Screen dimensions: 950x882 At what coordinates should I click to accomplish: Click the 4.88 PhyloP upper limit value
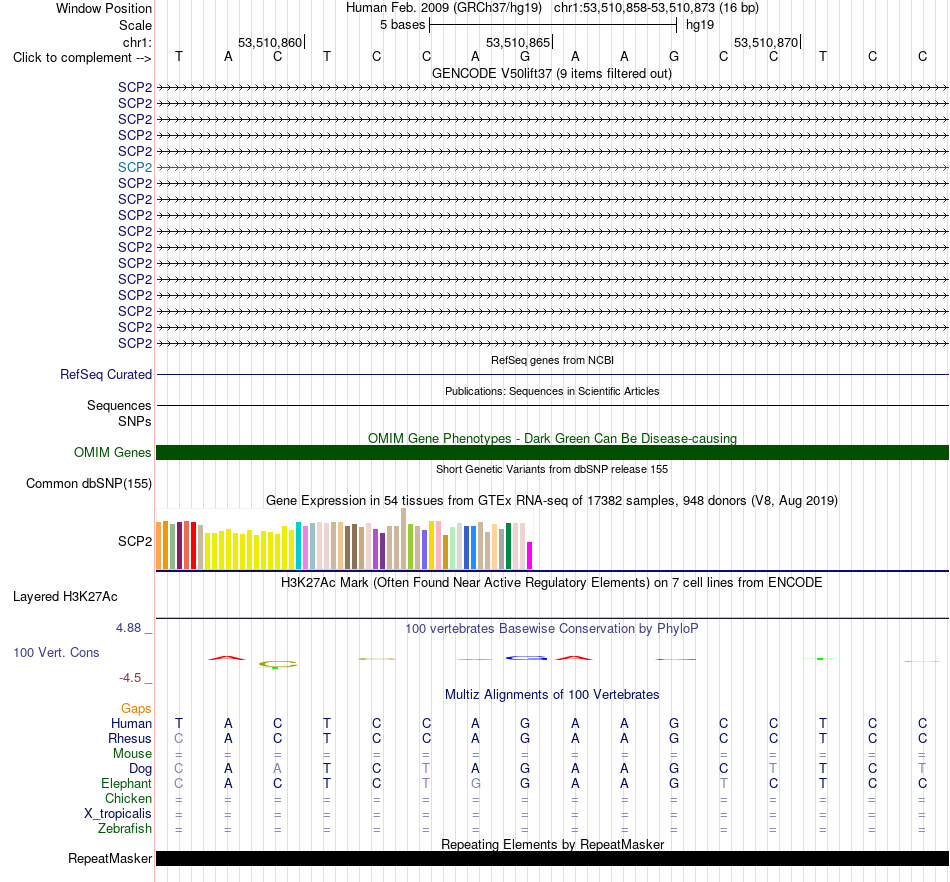(128, 628)
